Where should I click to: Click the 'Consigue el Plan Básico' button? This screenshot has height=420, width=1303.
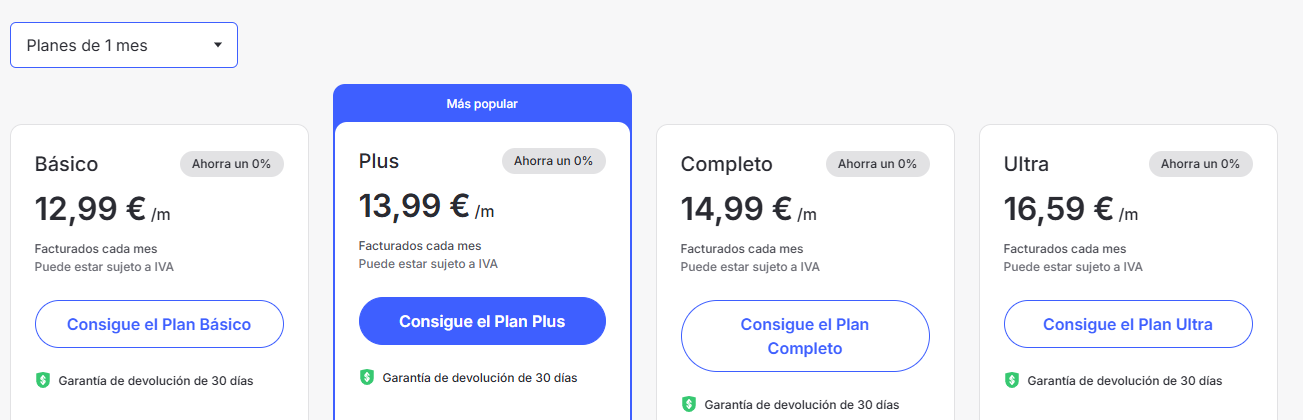point(159,324)
